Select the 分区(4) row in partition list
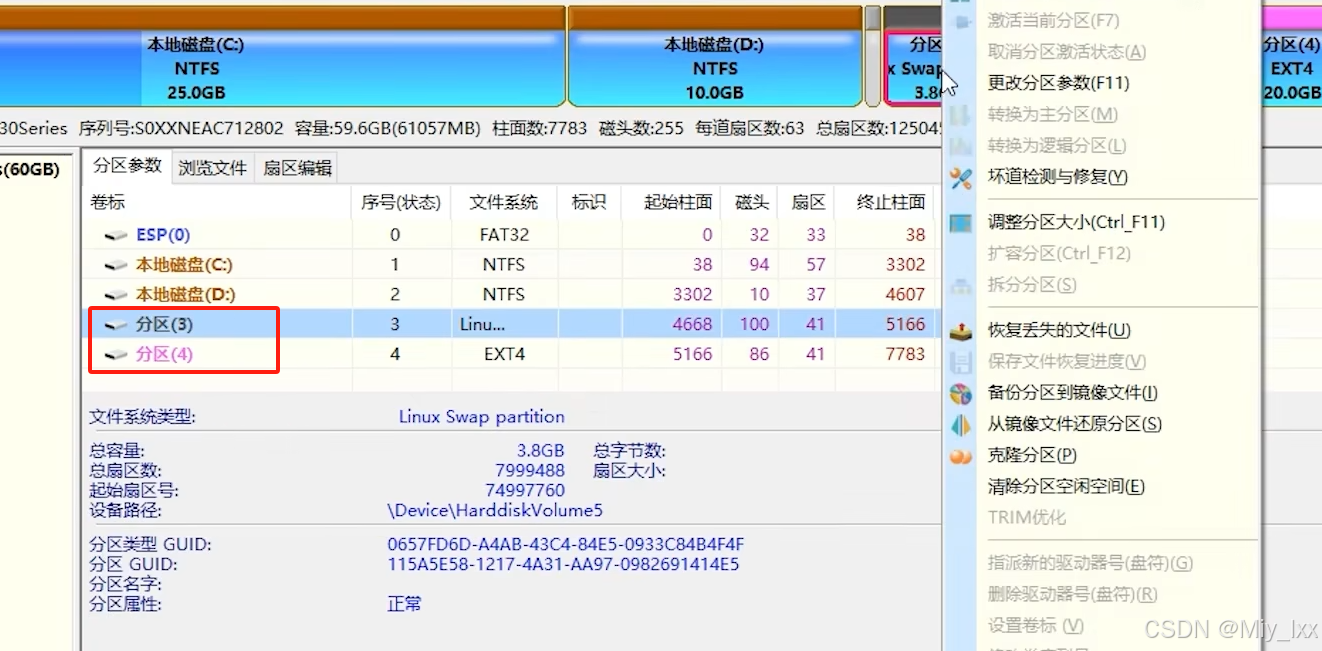Viewport: 1322px width, 651px height. (x=164, y=354)
